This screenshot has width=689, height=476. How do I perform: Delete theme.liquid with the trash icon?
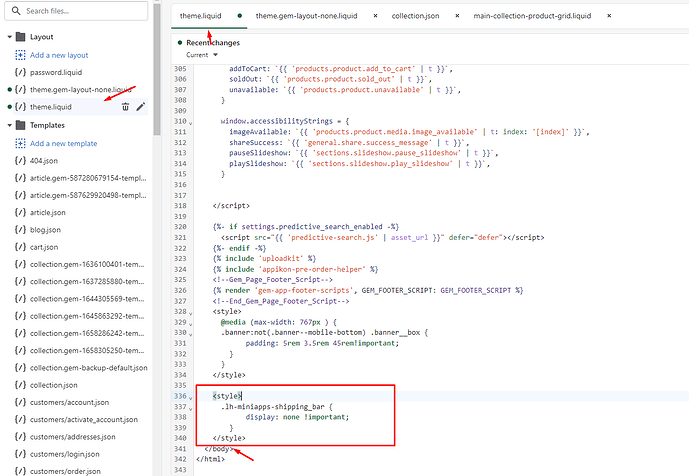tap(125, 107)
